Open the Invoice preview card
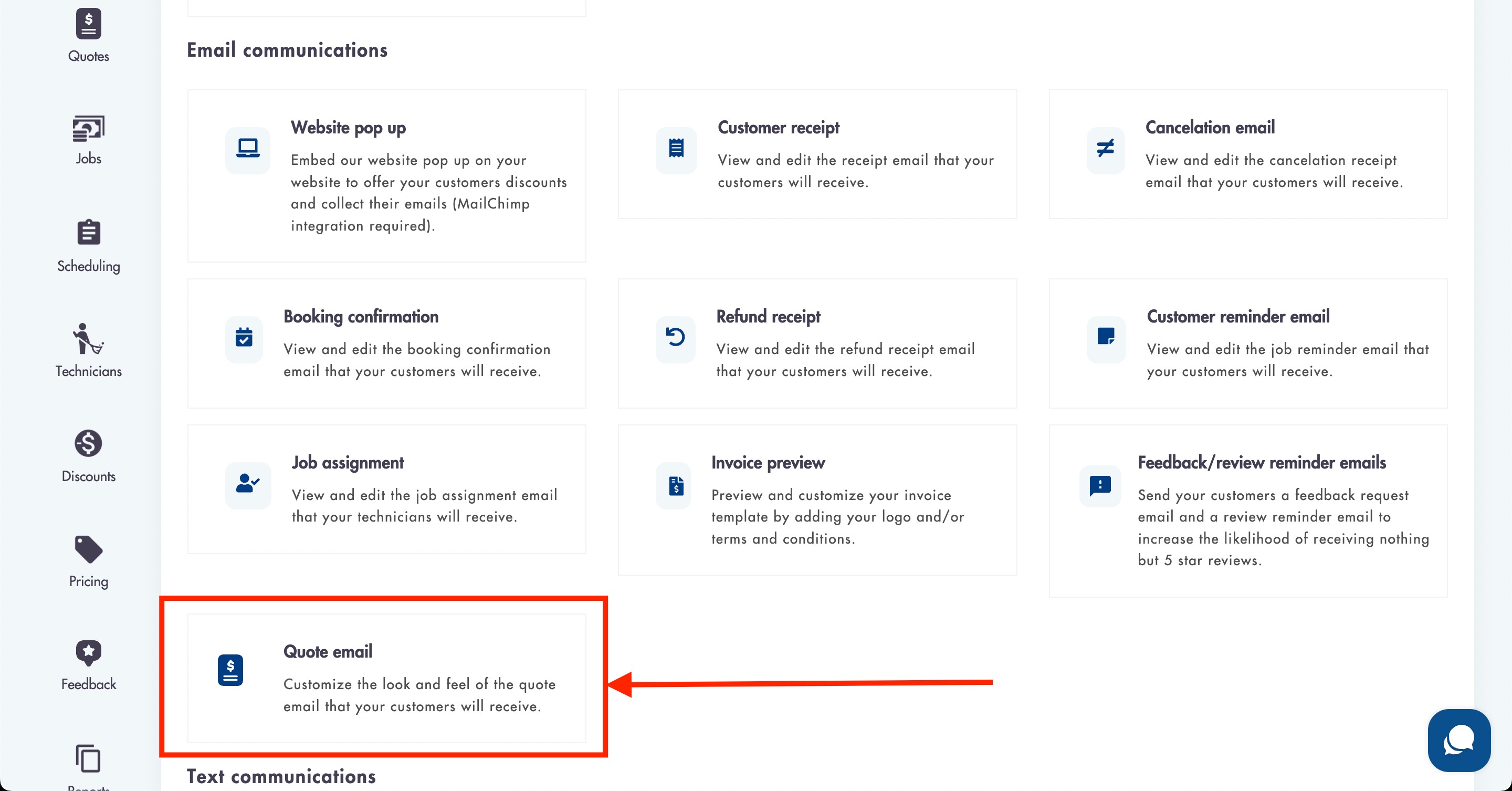 [x=817, y=499]
